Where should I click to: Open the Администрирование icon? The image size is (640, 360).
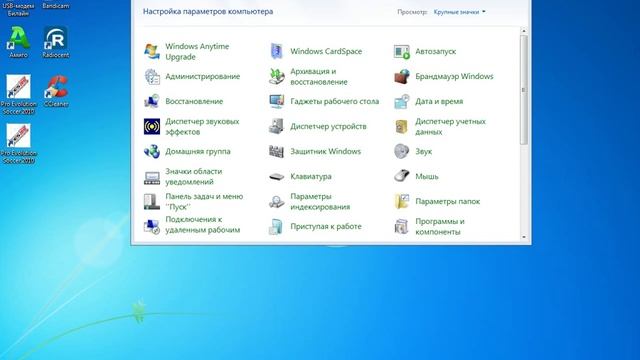[x=152, y=77]
